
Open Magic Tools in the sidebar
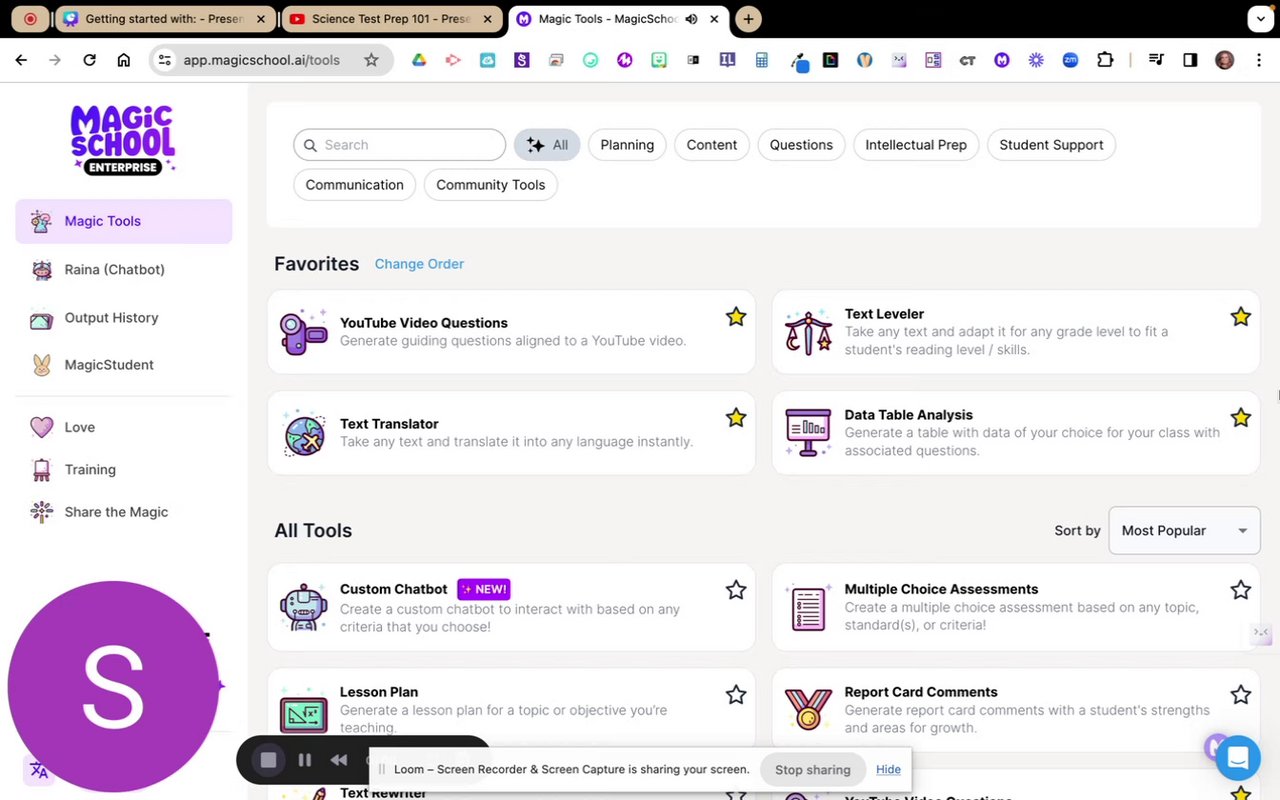(123, 221)
